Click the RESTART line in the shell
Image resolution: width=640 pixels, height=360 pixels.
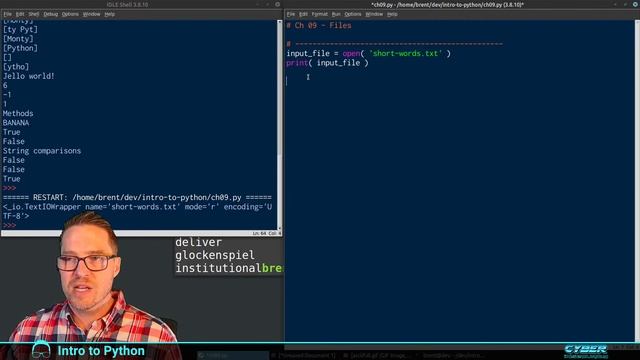137,198
